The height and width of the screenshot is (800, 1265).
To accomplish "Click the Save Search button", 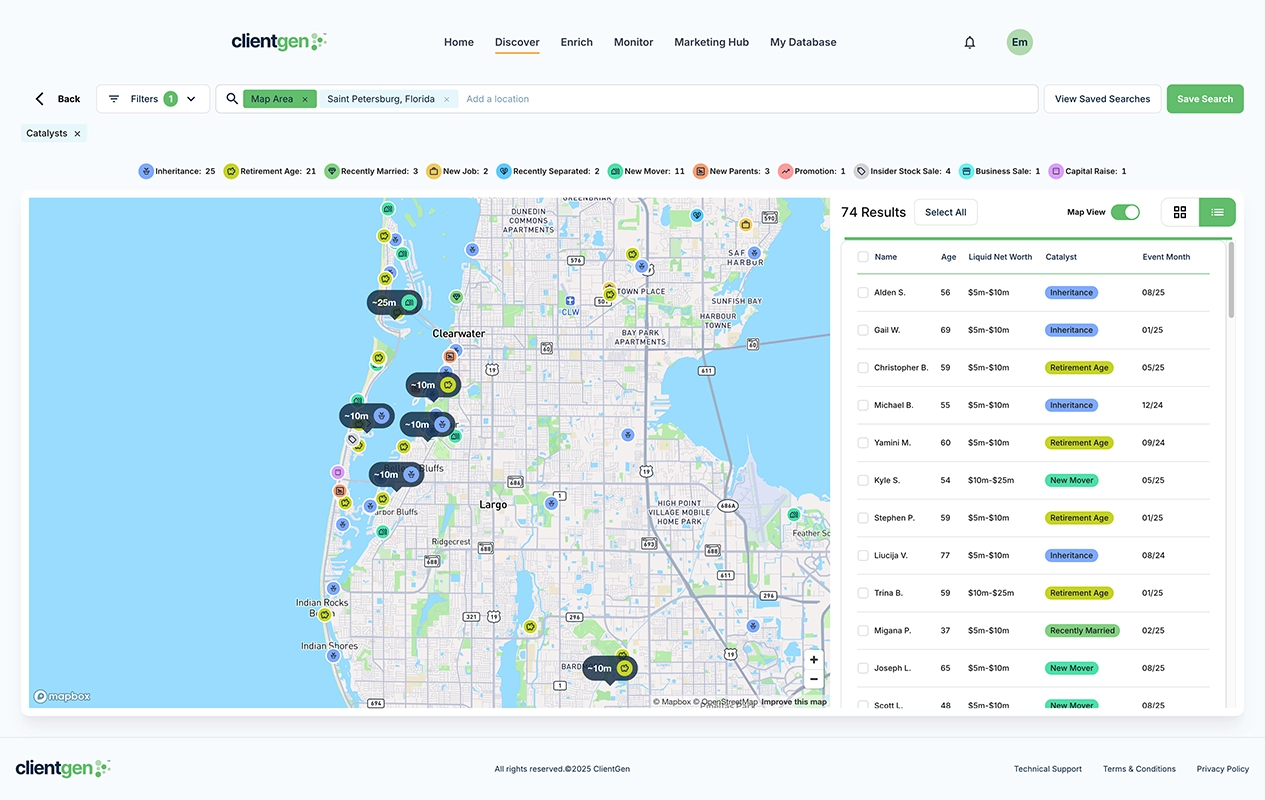I will [x=1204, y=99].
